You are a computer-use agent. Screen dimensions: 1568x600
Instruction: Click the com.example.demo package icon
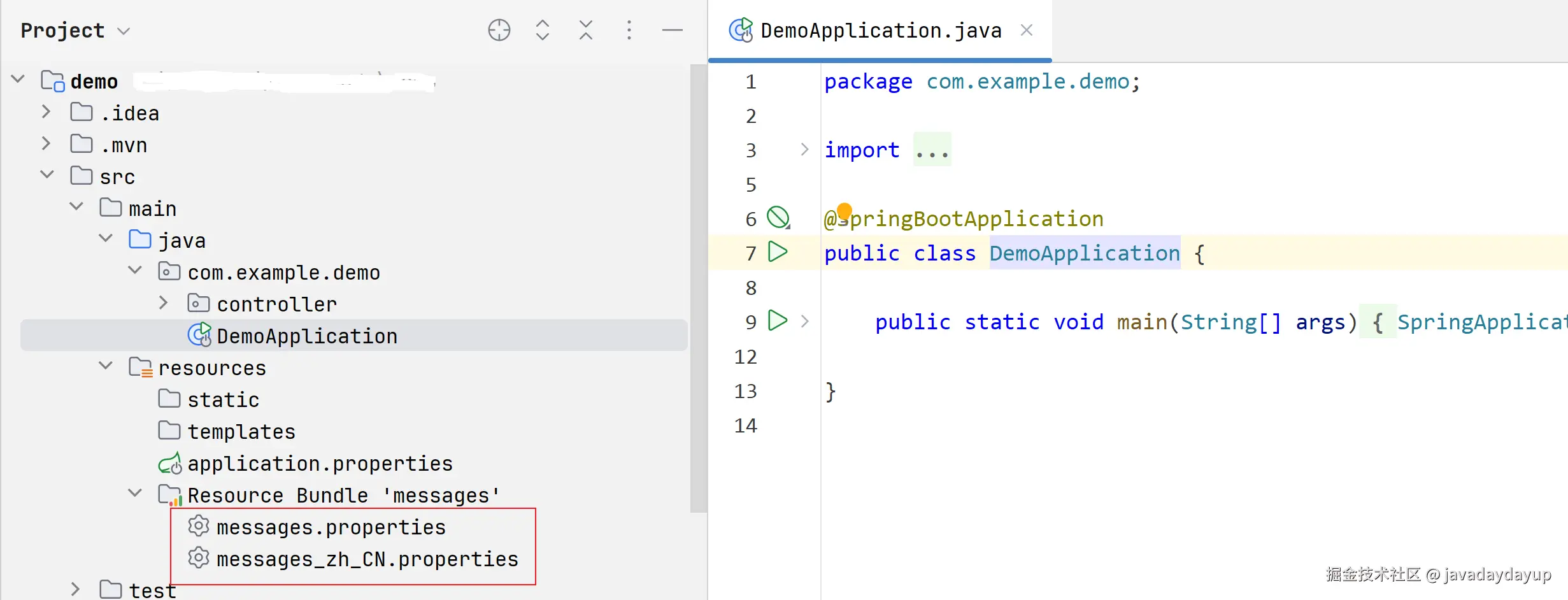169,271
